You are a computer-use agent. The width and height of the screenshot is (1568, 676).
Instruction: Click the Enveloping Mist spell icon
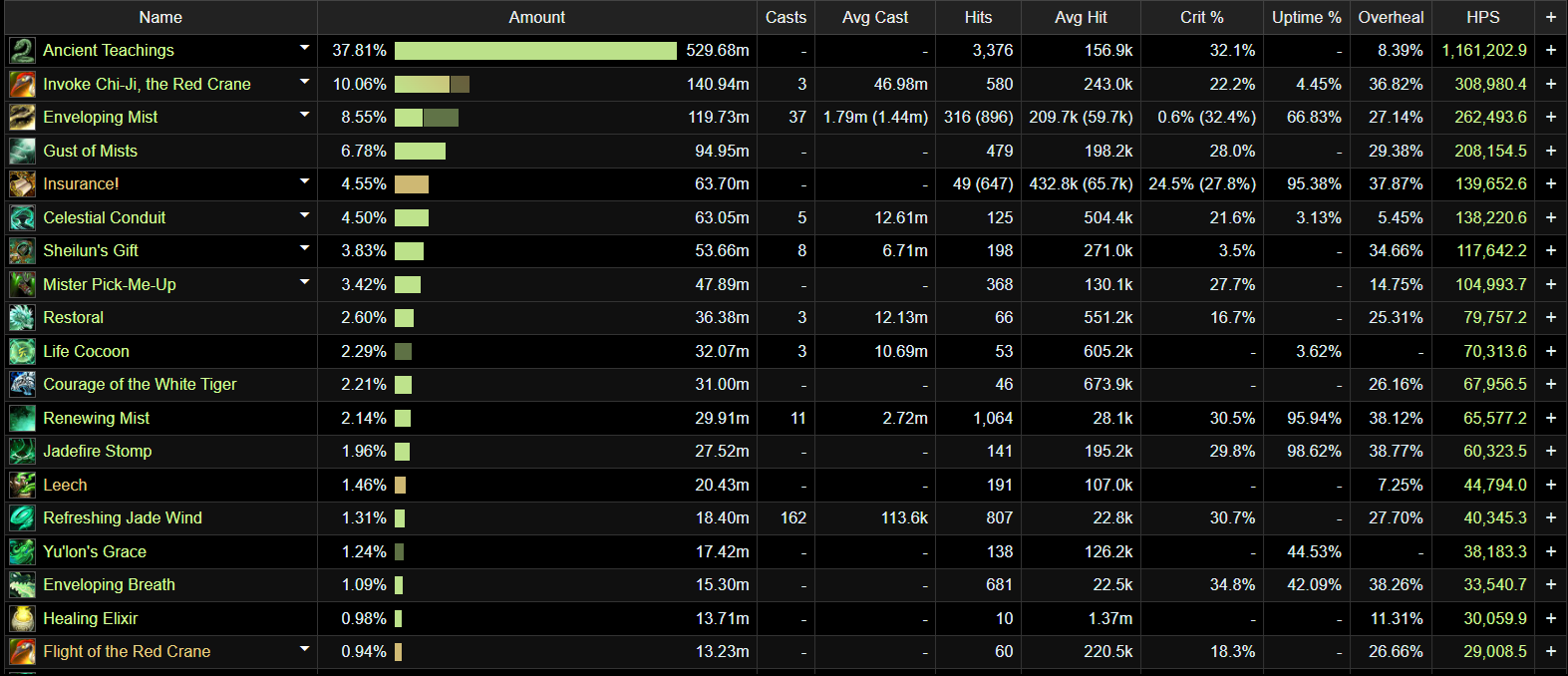pyautogui.click(x=22, y=118)
